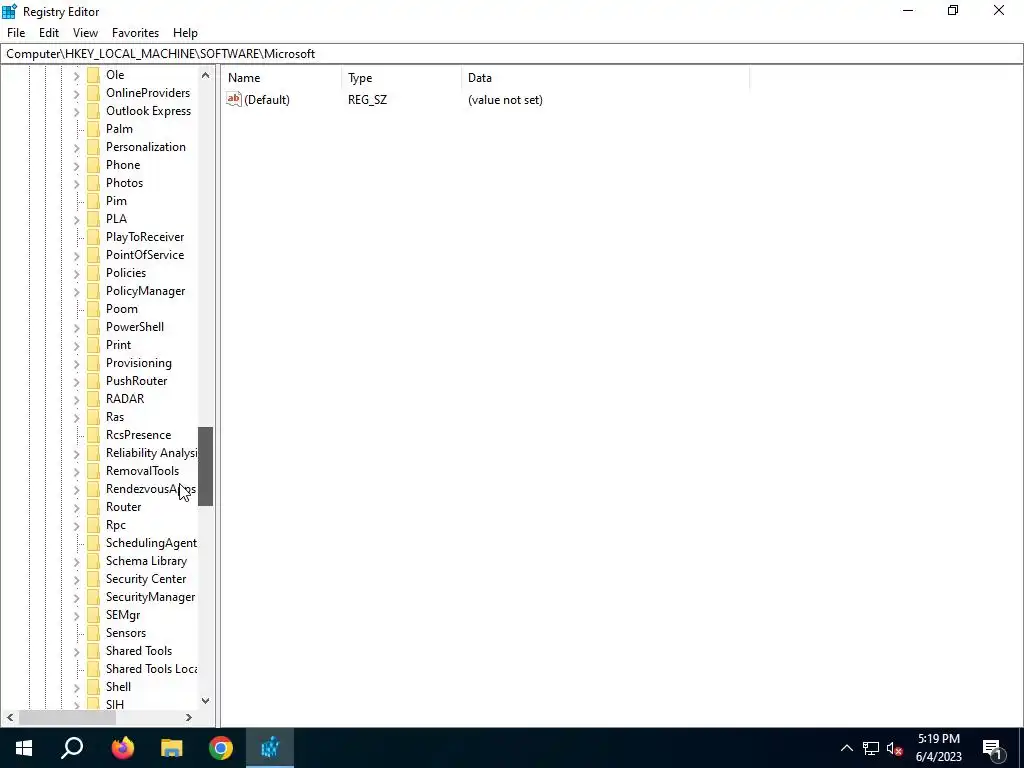The height and width of the screenshot is (768, 1024).
Task: Select the Schema Library key
Action: coord(146,561)
